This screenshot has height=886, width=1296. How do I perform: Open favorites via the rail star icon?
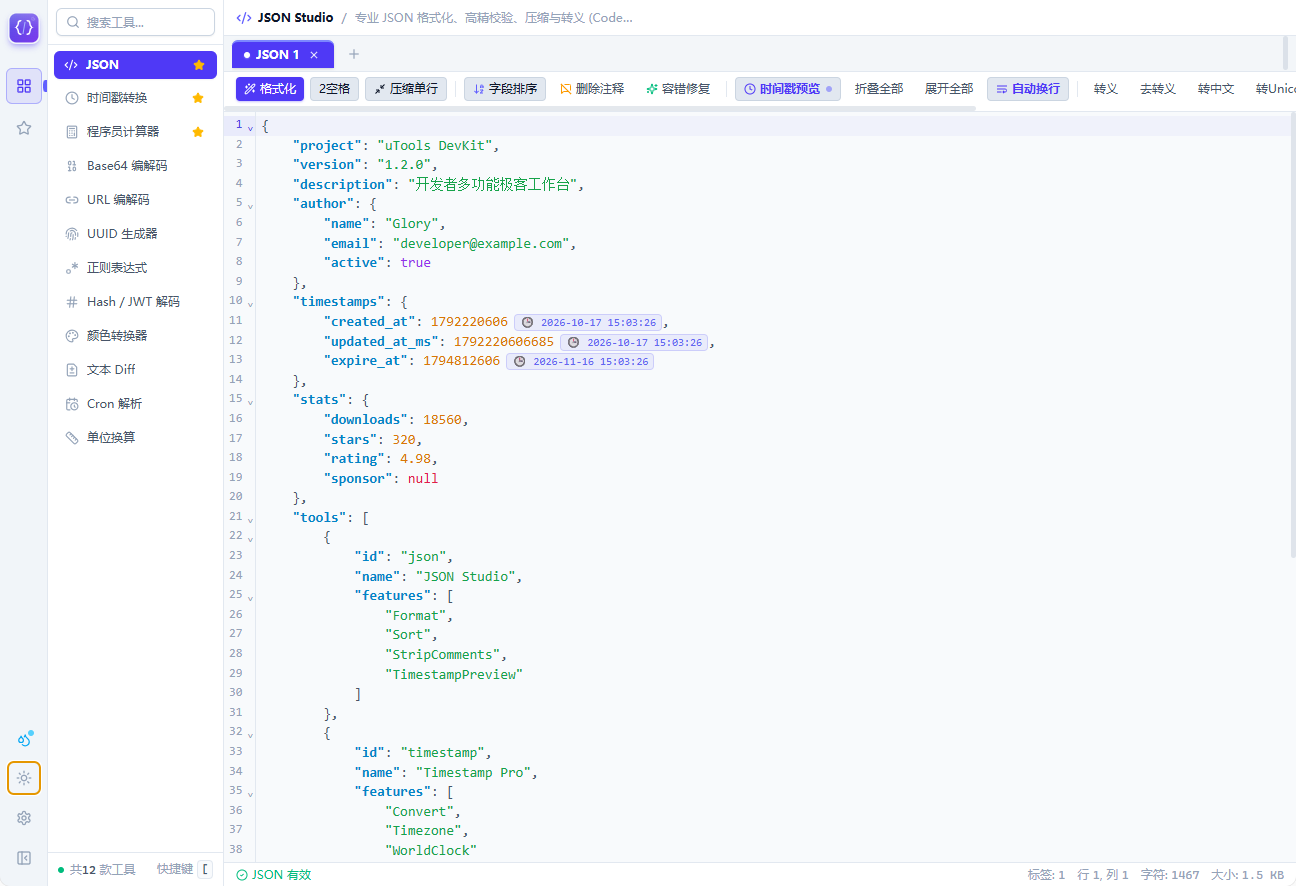pyautogui.click(x=24, y=128)
